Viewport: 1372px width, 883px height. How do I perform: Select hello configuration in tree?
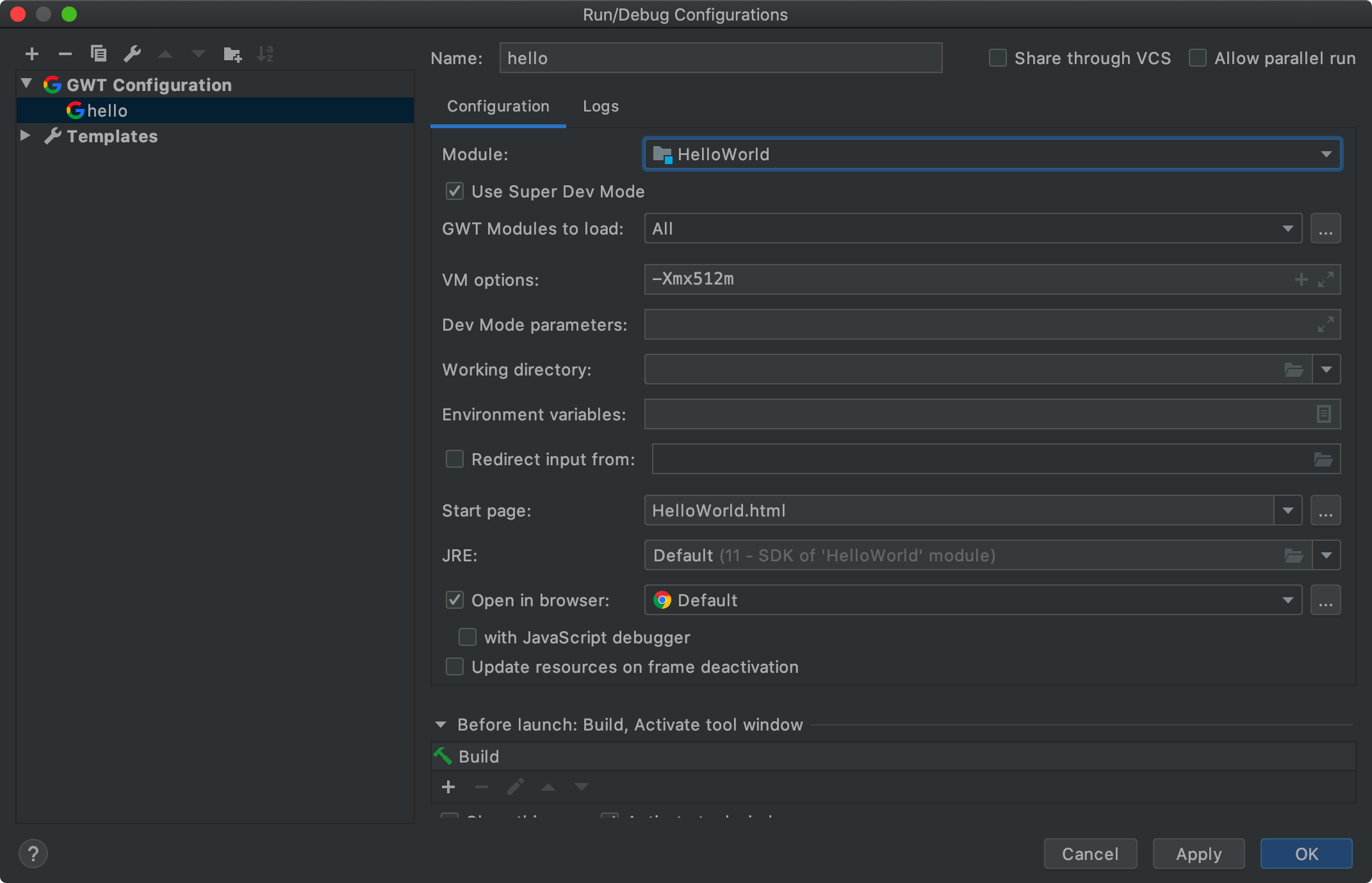pyautogui.click(x=215, y=110)
